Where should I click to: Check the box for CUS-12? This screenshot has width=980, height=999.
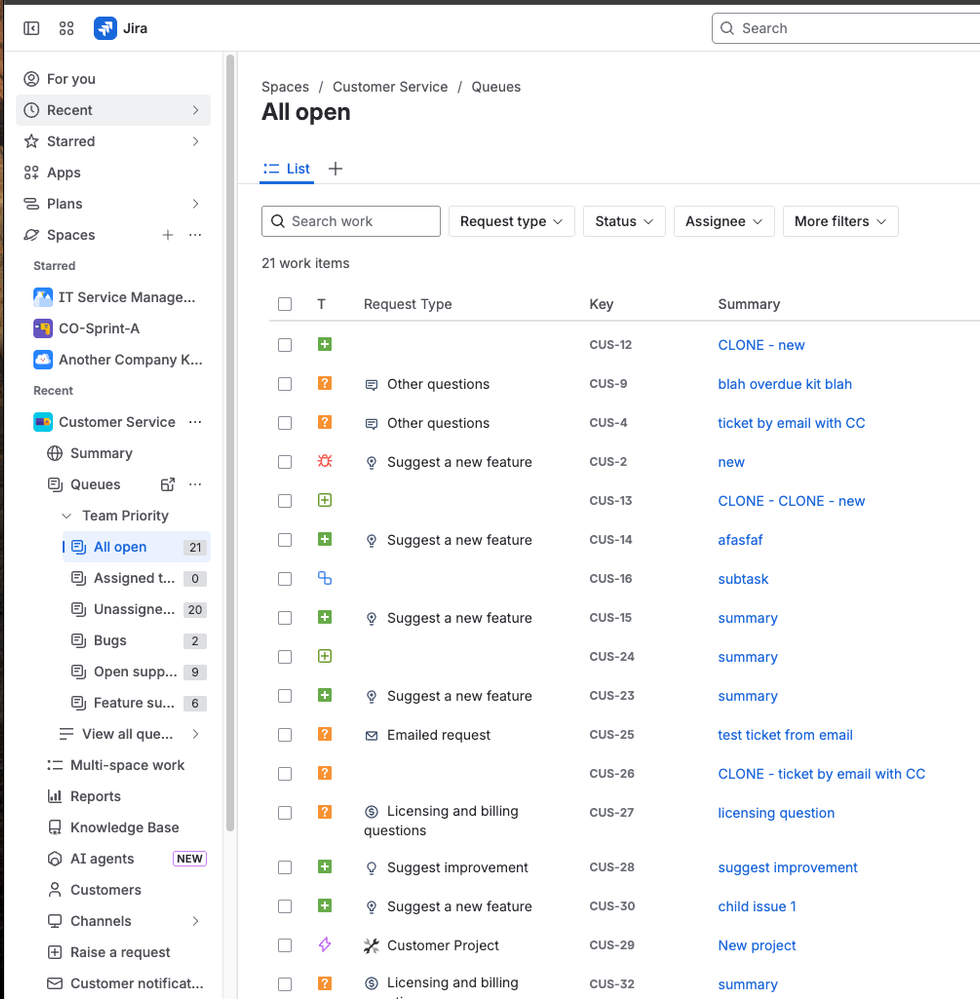(x=285, y=345)
